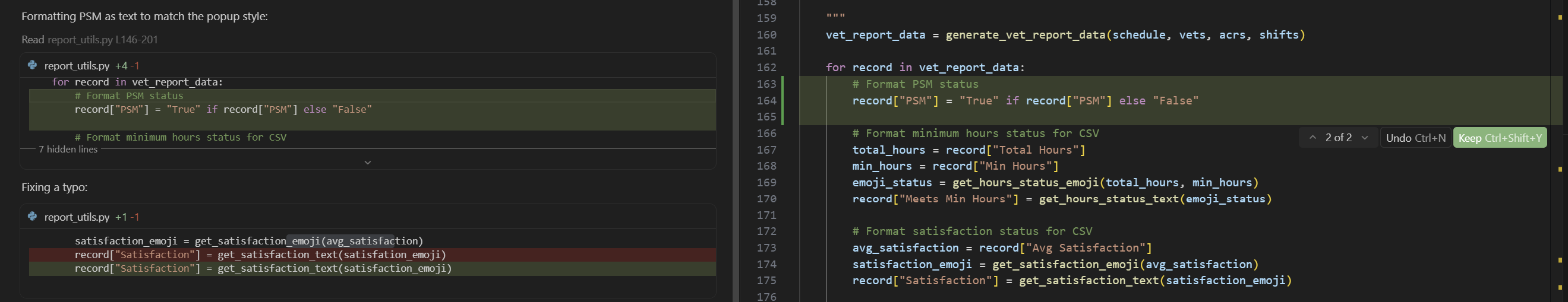This screenshot has height=302, width=1568.
Task: Click the Undo Ctrl+N button
Action: click(x=1415, y=138)
